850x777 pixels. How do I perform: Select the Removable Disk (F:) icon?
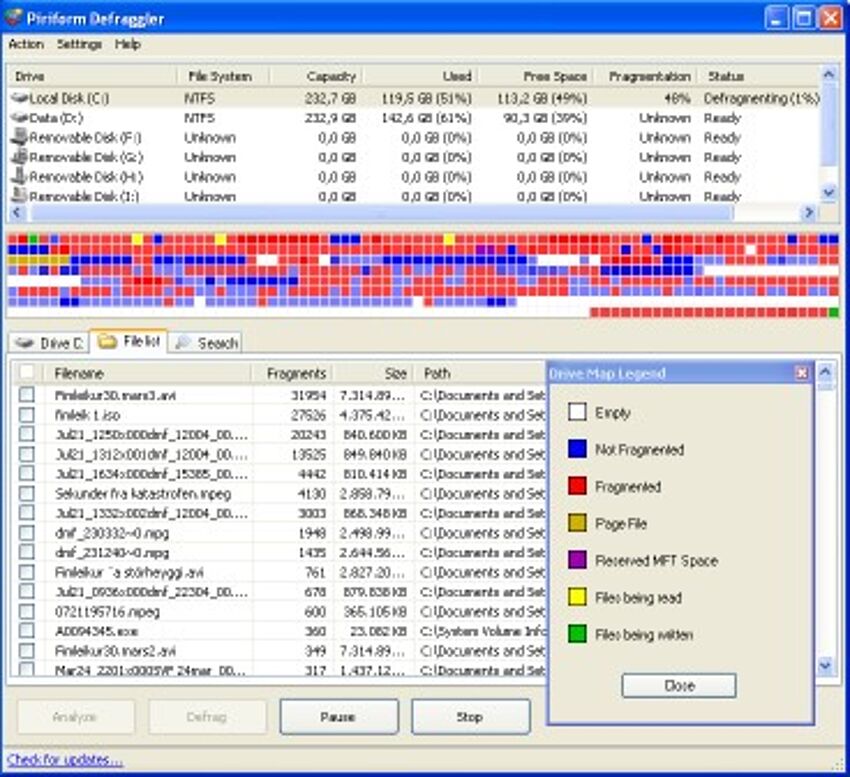[20, 137]
